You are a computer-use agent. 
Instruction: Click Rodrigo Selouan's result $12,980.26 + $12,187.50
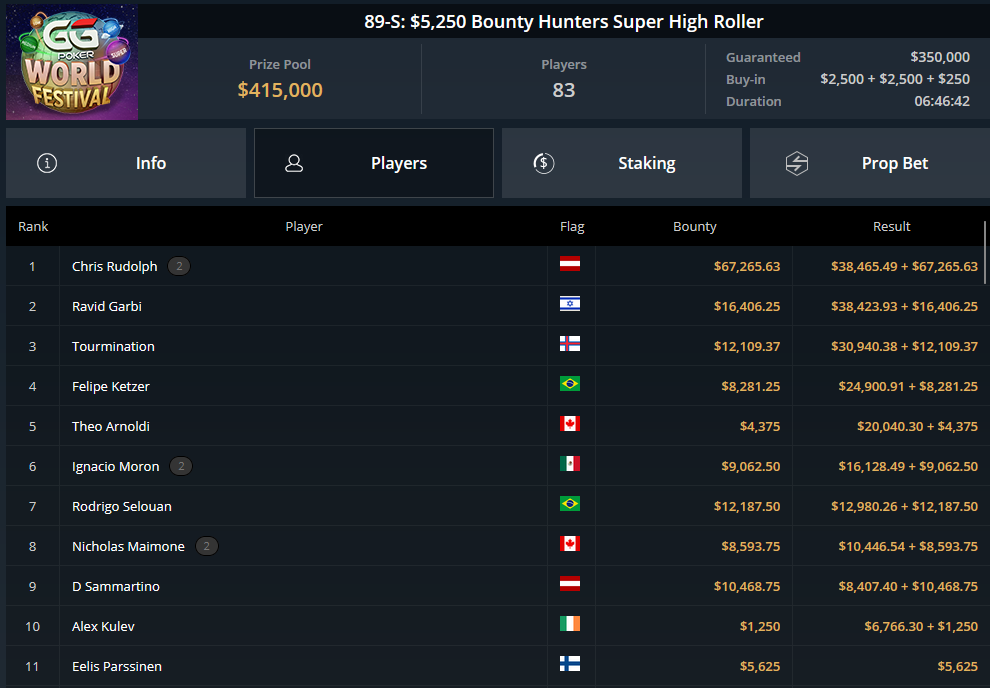(x=904, y=506)
